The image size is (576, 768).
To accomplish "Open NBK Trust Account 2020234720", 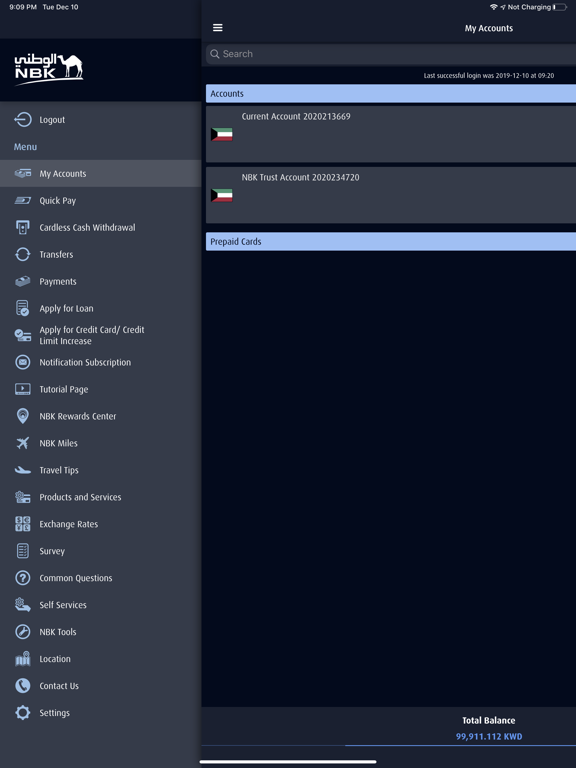I will pos(391,195).
